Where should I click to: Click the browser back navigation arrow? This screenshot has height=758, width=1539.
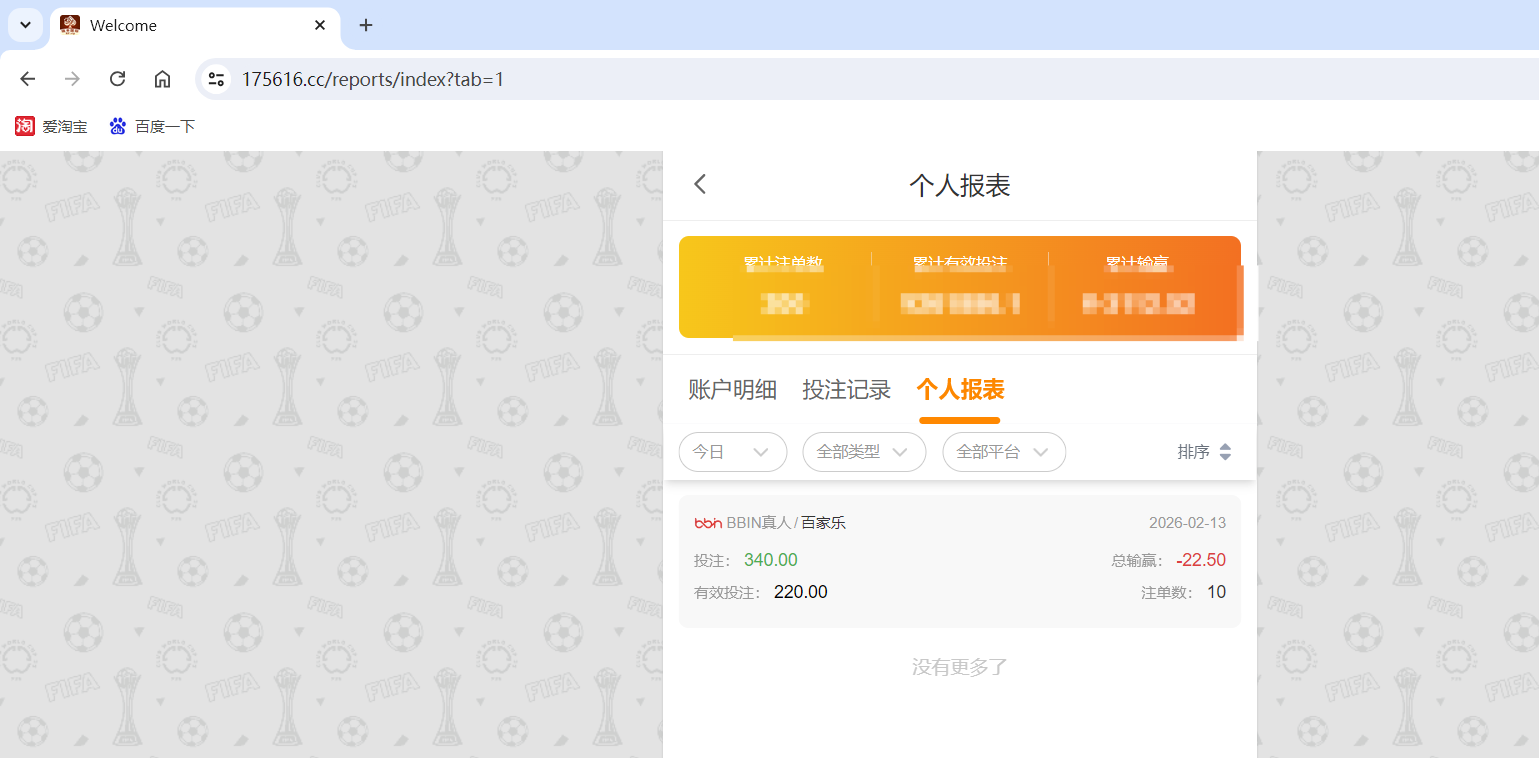point(27,78)
